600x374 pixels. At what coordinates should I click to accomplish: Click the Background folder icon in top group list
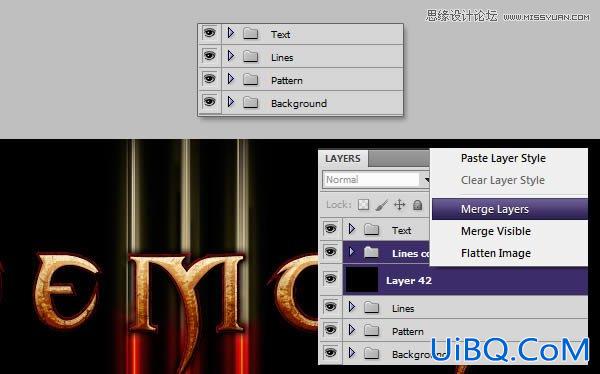click(x=251, y=103)
